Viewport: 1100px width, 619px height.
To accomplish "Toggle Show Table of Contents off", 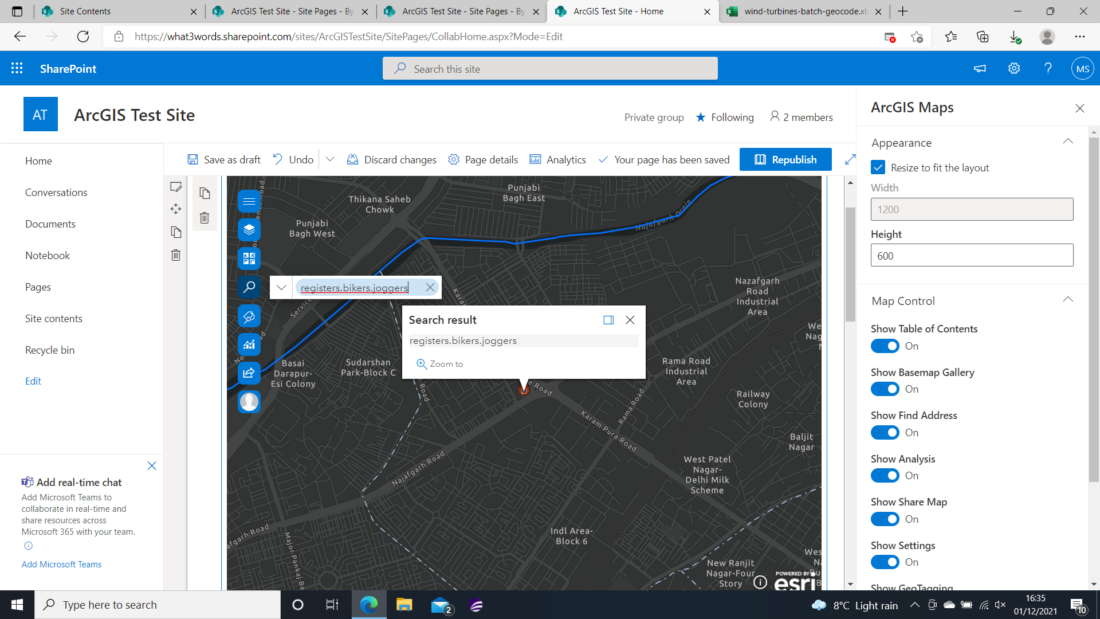I will [885, 346].
